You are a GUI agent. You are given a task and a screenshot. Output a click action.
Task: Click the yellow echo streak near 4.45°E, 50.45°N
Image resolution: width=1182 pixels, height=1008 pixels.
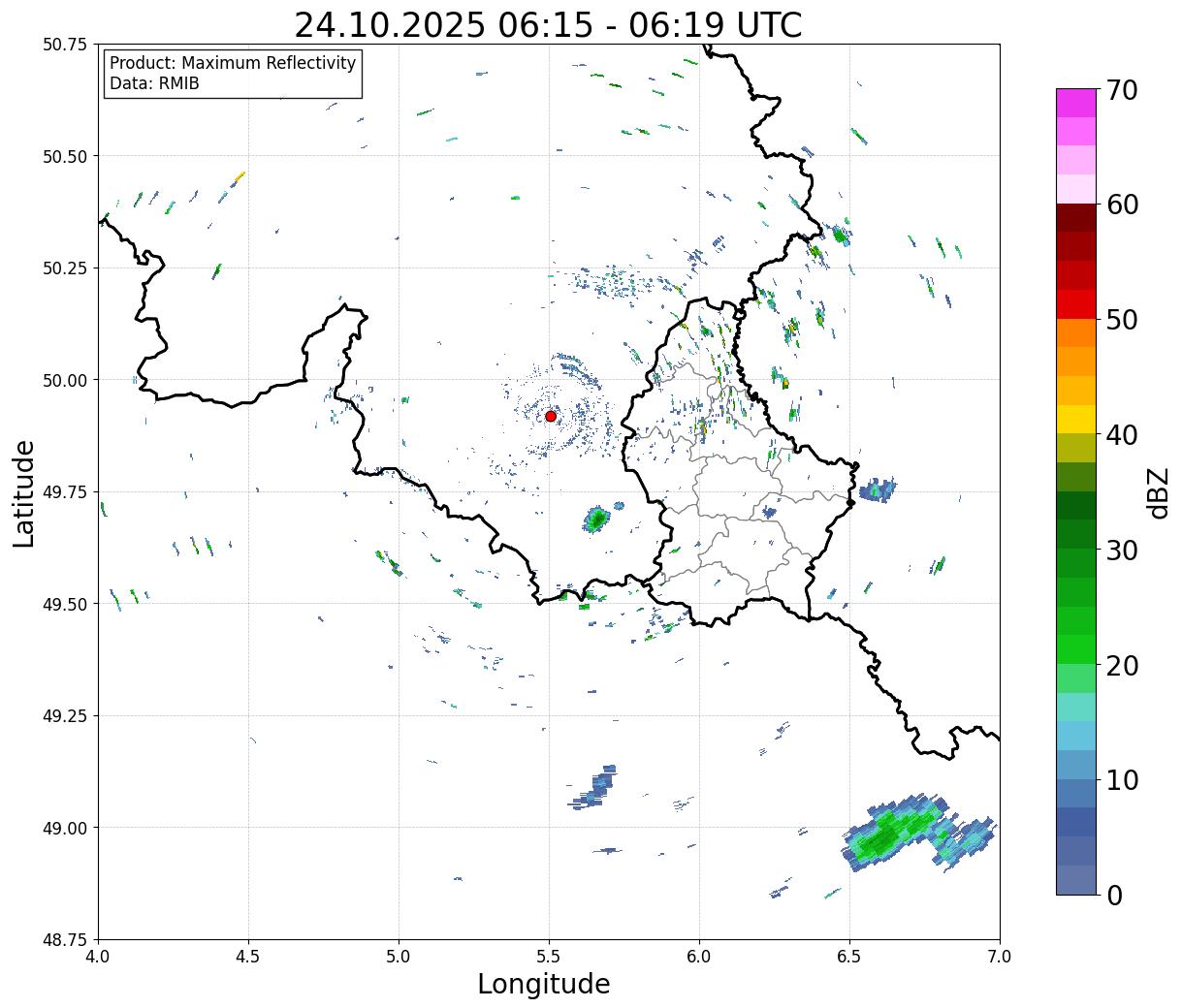pos(239,177)
